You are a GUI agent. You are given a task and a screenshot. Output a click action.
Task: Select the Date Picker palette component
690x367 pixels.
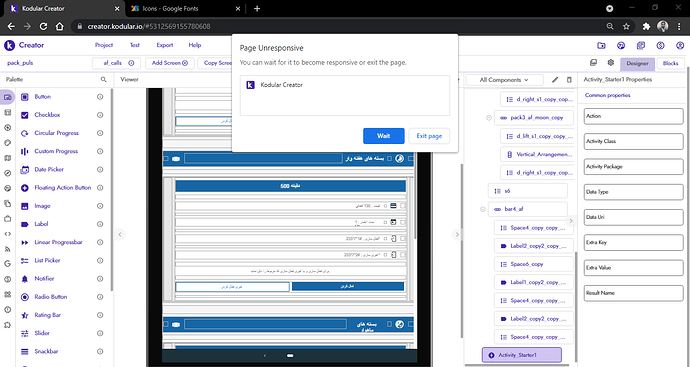(x=49, y=169)
